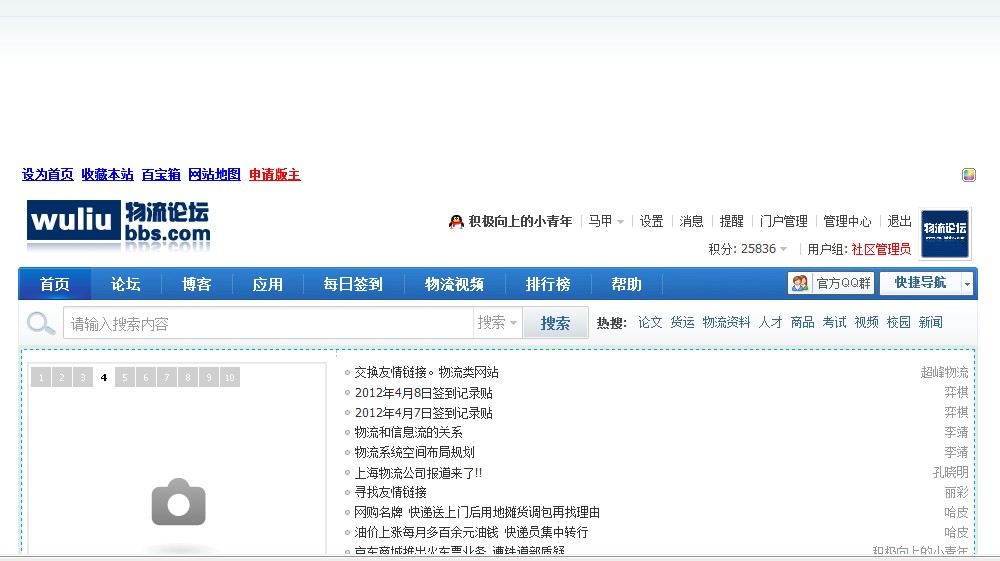1000x561 pixels.
Task: Click author name 孔晓明
Action: click(x=950, y=472)
